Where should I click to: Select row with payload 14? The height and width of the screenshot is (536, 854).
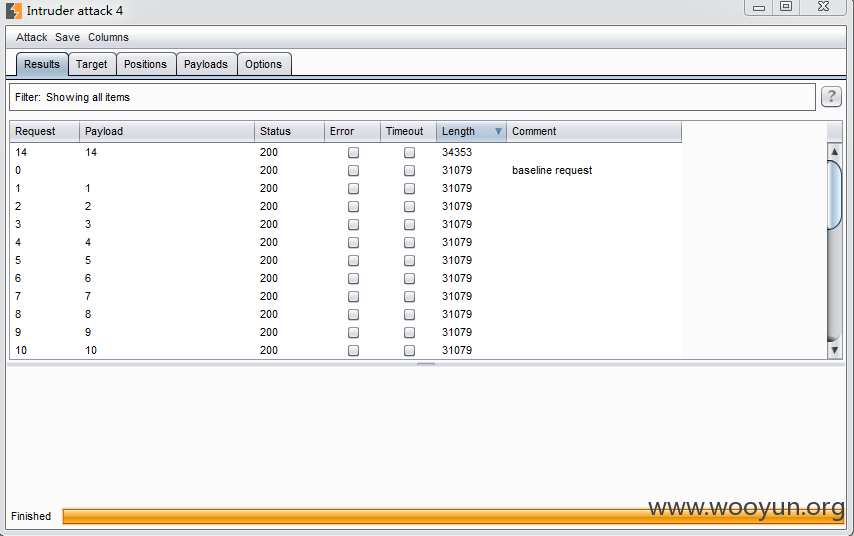click(346, 153)
